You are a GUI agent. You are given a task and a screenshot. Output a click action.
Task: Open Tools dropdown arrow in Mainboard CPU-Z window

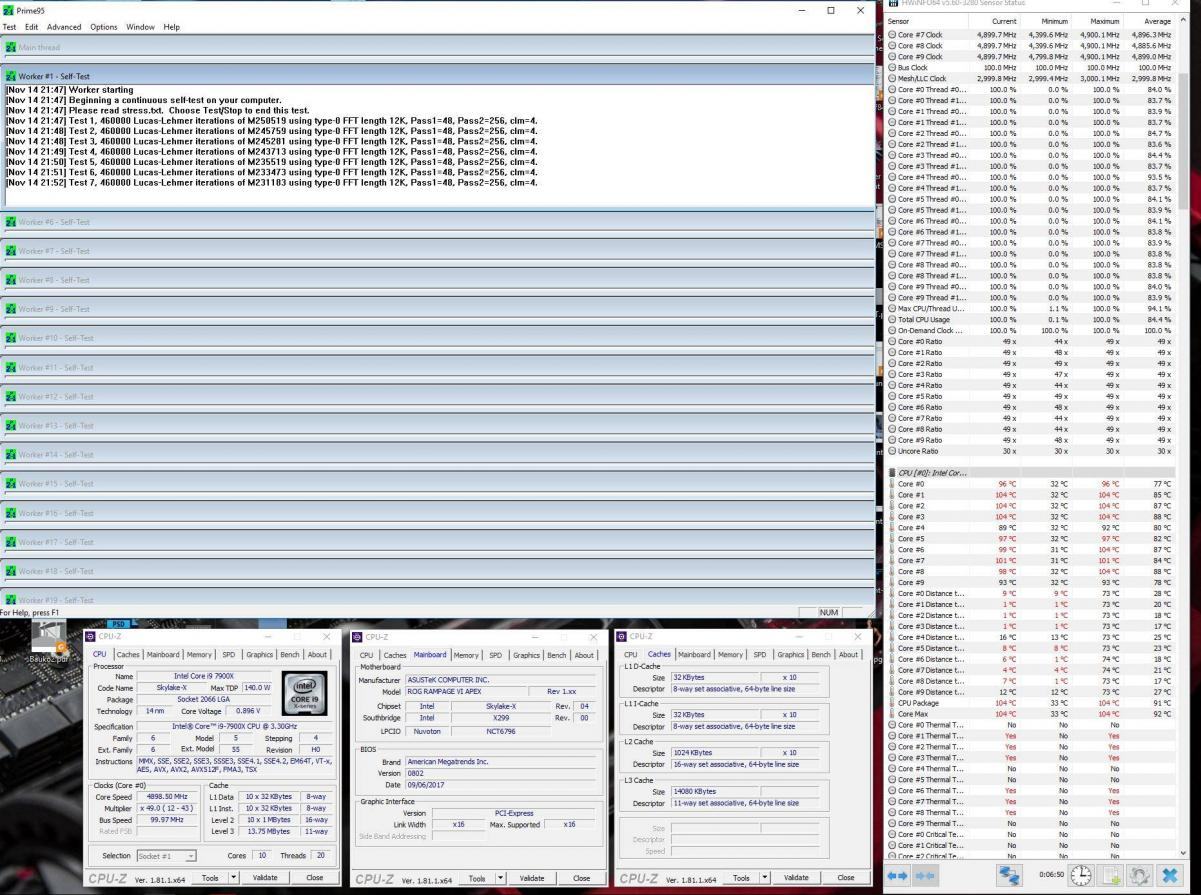(x=501, y=878)
